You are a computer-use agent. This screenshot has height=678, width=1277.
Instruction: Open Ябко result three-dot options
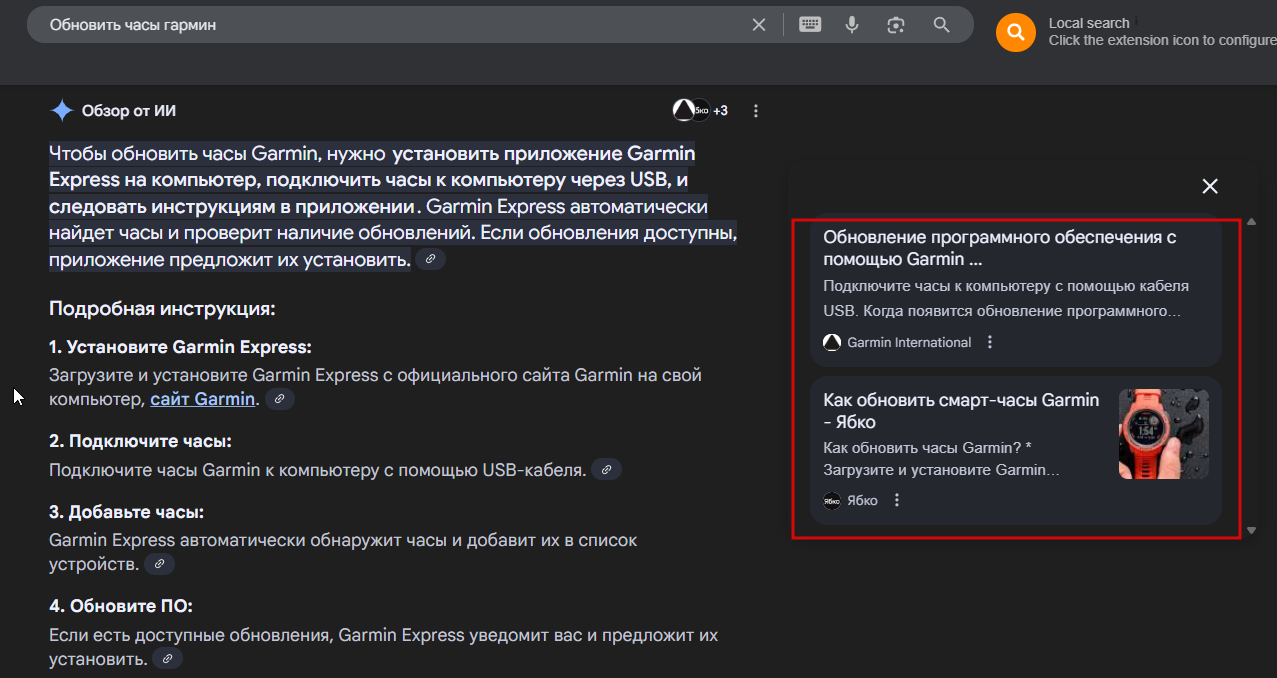tap(897, 500)
